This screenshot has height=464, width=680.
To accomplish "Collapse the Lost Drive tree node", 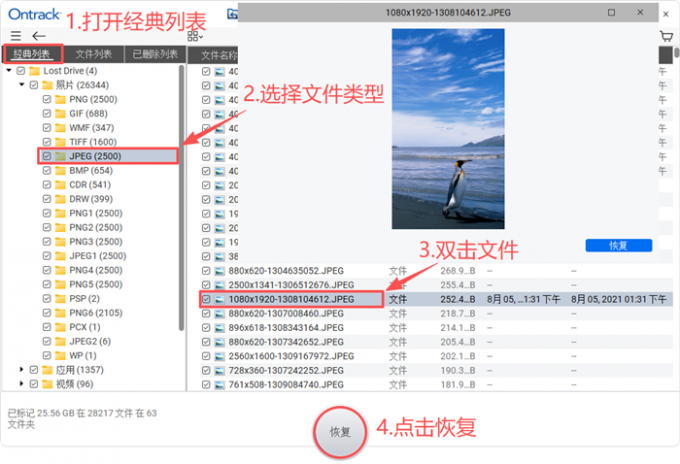I will pos(9,71).
